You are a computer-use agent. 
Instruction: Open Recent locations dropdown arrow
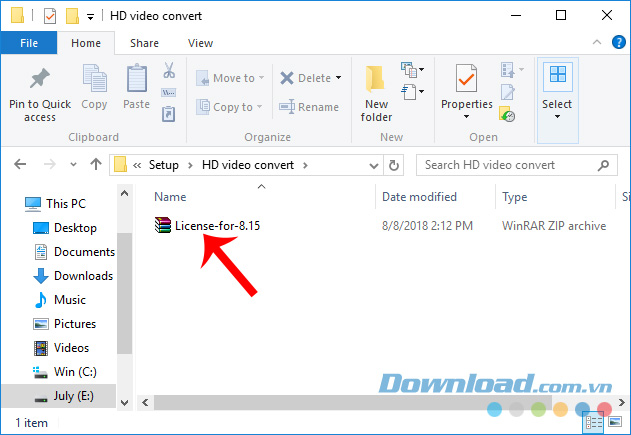click(x=73, y=165)
